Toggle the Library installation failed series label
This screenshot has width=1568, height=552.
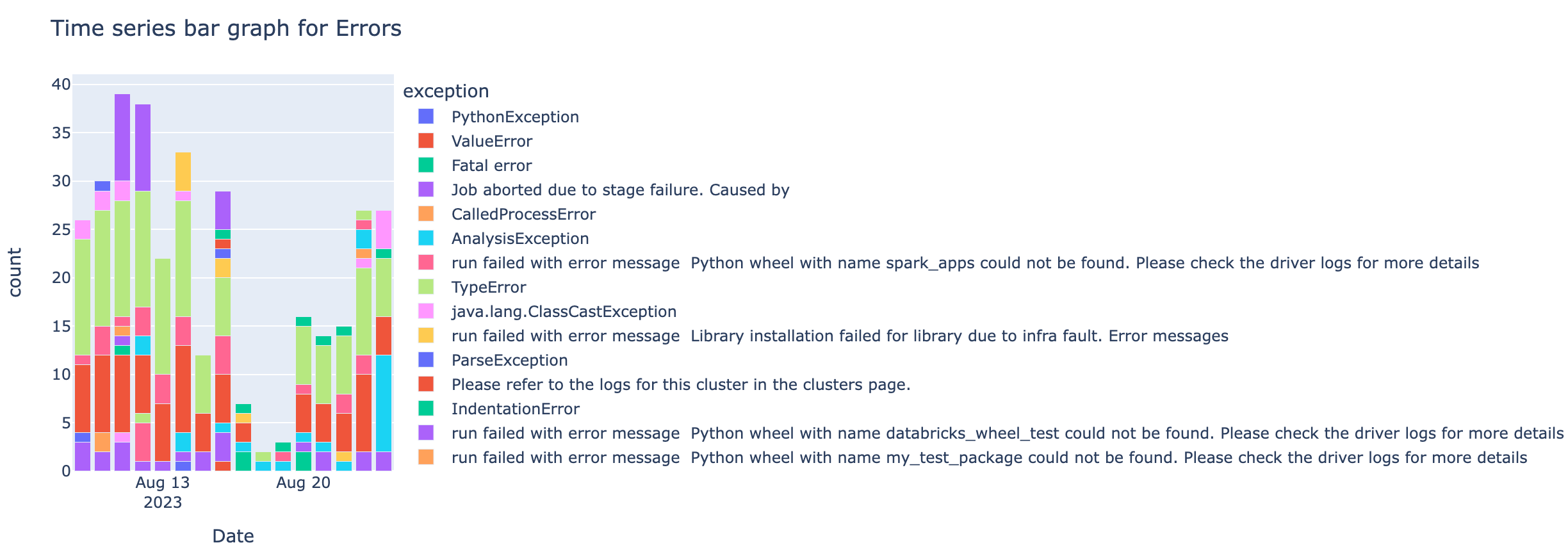839,336
